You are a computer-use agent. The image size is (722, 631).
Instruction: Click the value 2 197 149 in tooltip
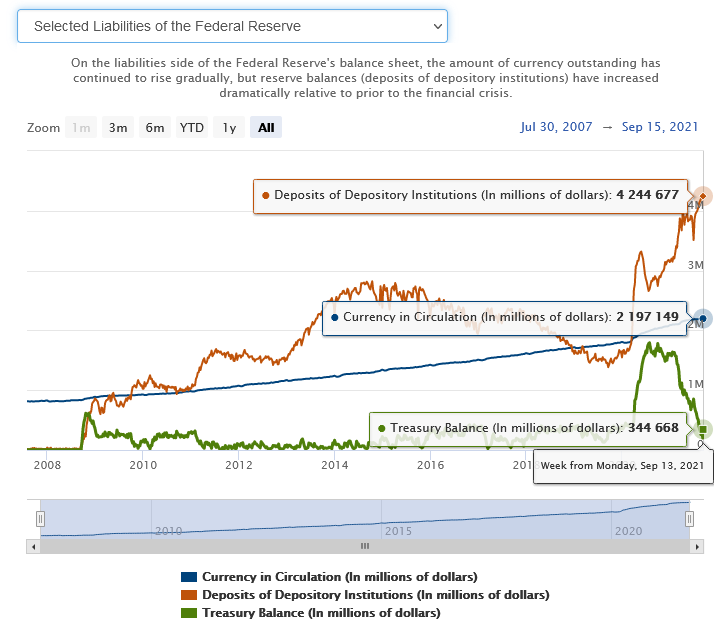pyautogui.click(x=647, y=317)
